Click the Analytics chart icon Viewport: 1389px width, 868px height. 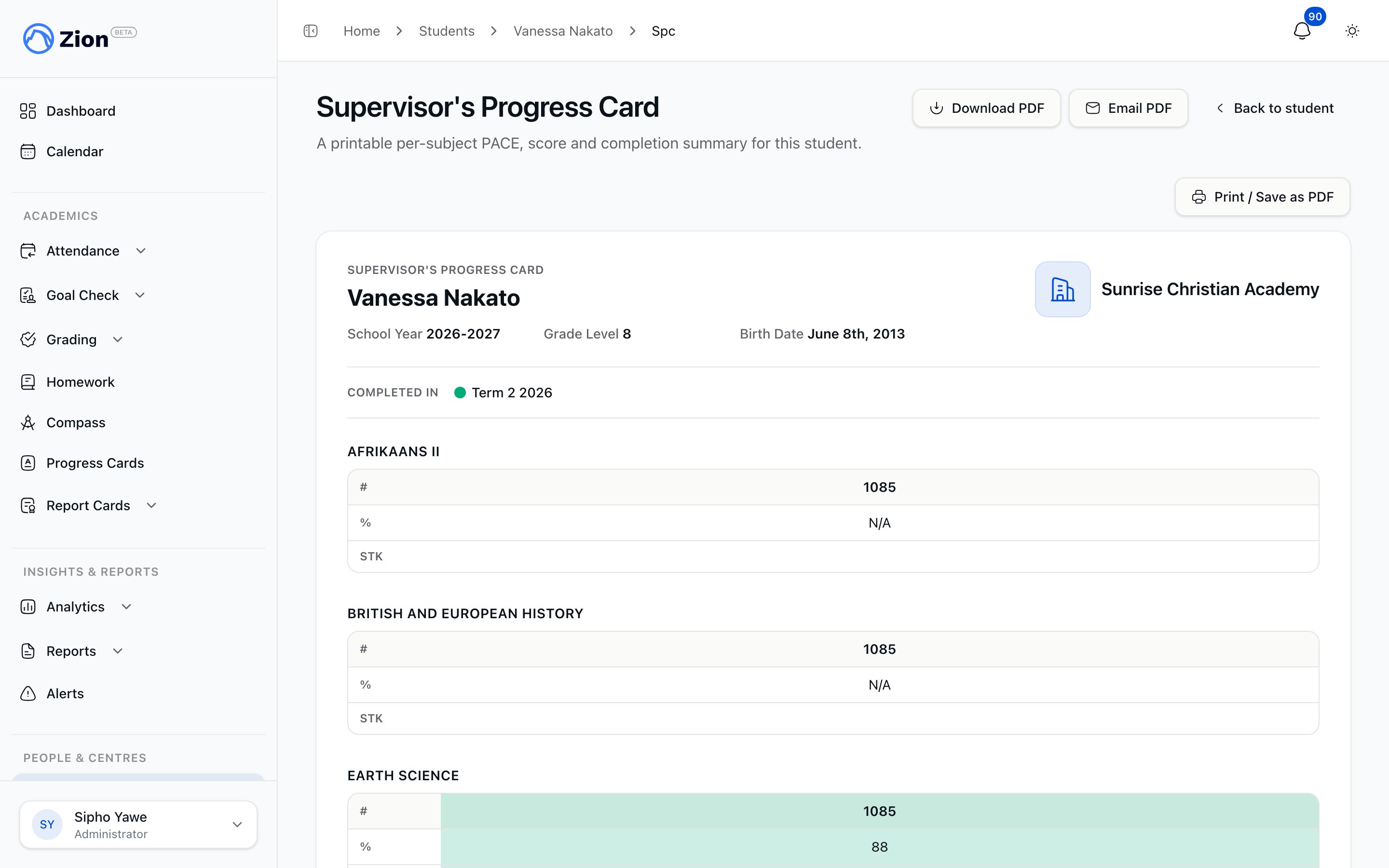pyautogui.click(x=28, y=607)
